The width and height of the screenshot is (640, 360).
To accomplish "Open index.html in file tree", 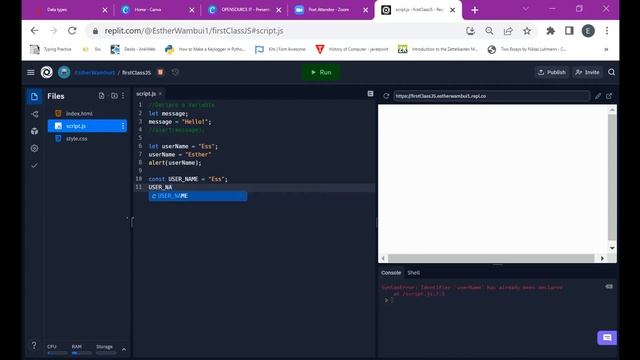I will (x=79, y=113).
